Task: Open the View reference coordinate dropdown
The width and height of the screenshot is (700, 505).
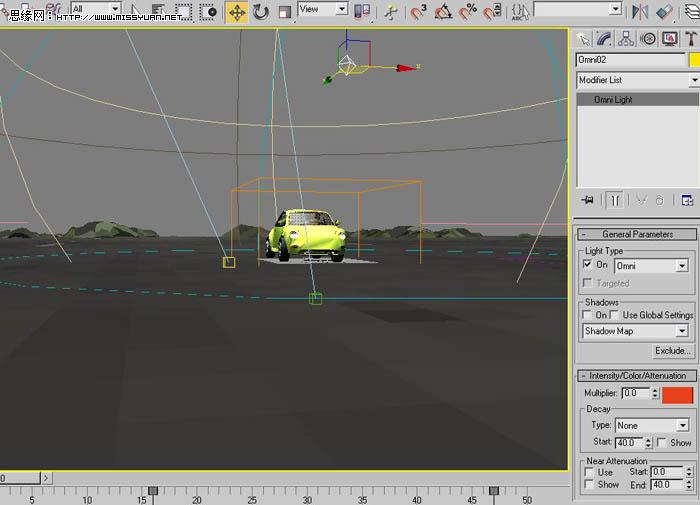Action: [x=322, y=8]
